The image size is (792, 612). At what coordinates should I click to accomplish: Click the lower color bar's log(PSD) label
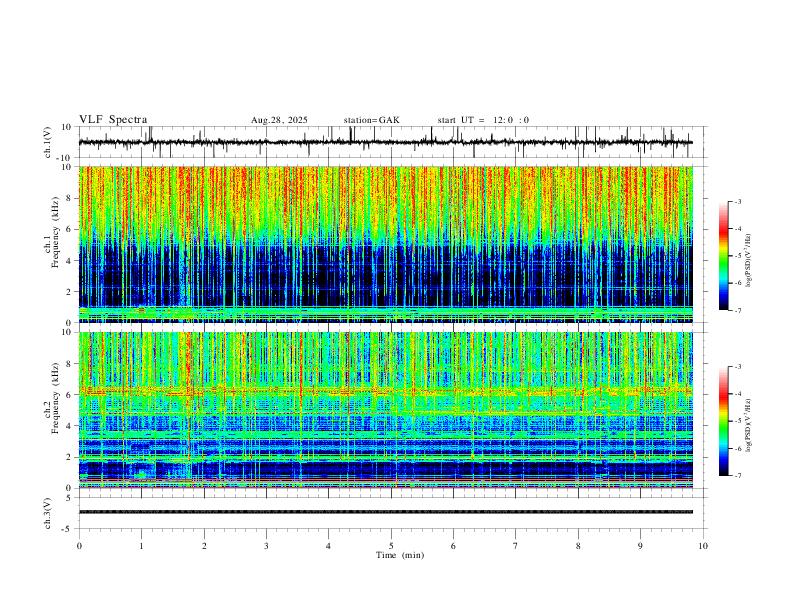click(748, 425)
